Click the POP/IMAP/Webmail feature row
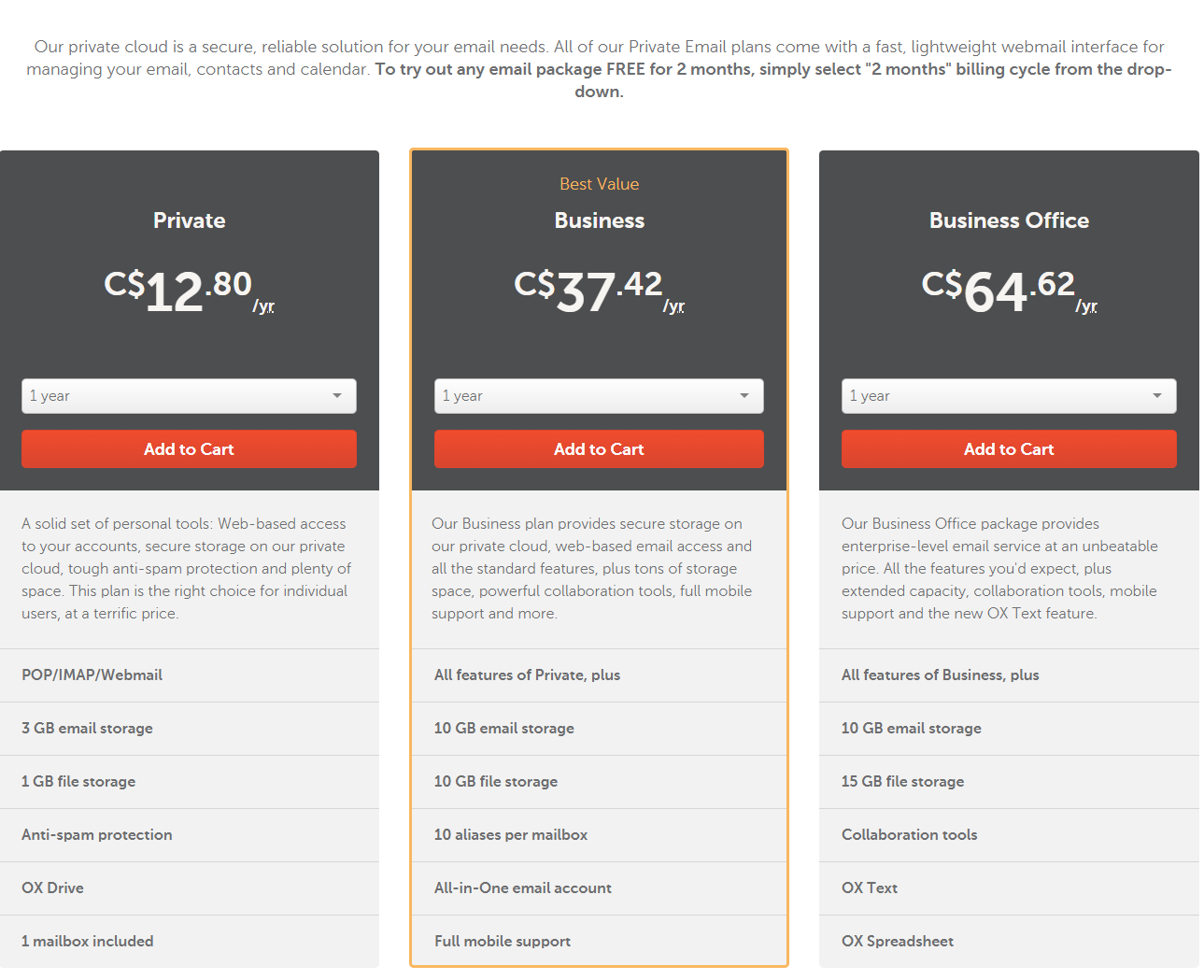Viewport: 1204px width, 980px height. (x=92, y=675)
